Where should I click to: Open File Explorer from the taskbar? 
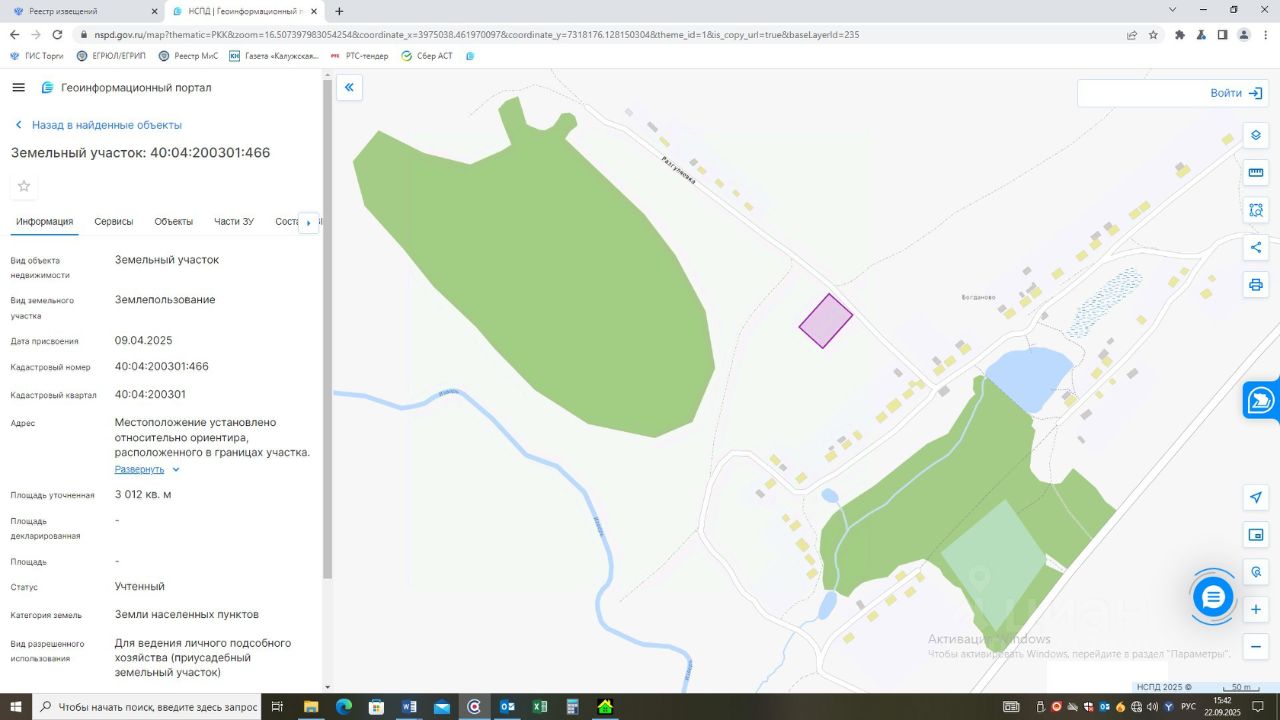click(x=311, y=707)
